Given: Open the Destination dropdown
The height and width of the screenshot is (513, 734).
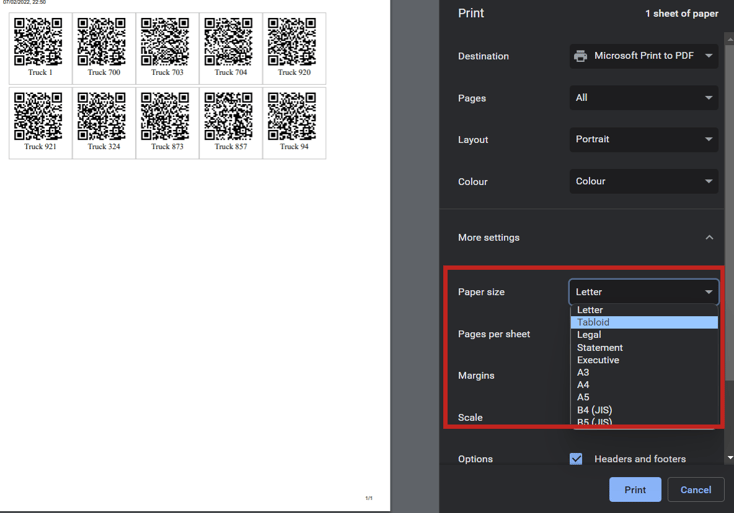Looking at the screenshot, I should (644, 56).
